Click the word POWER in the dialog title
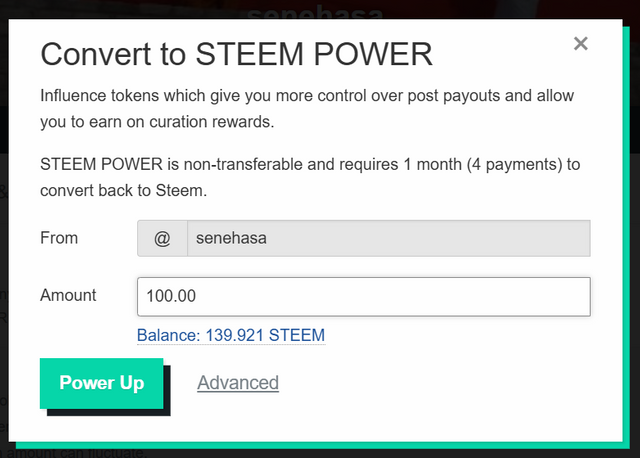 pyautogui.click(x=373, y=54)
